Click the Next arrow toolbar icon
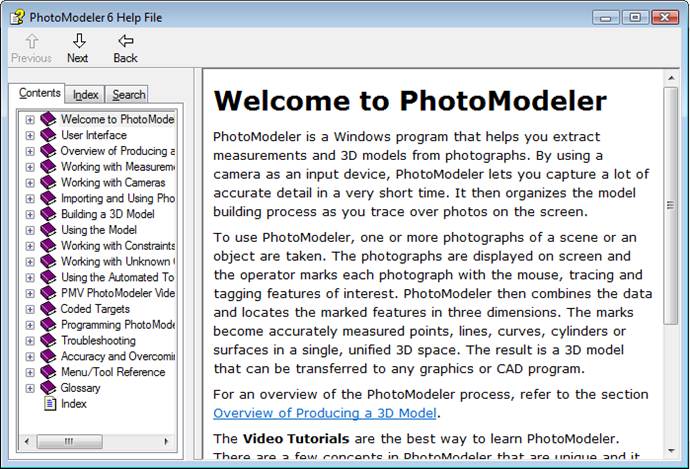 78,41
